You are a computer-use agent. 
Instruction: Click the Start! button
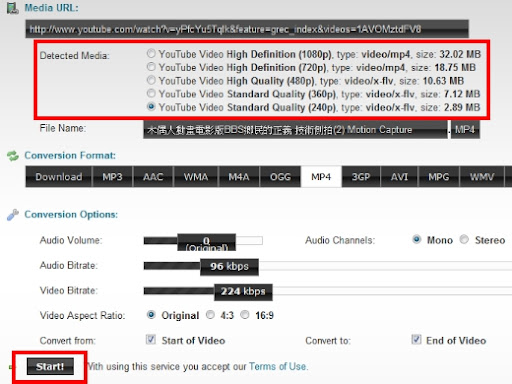[x=50, y=367]
